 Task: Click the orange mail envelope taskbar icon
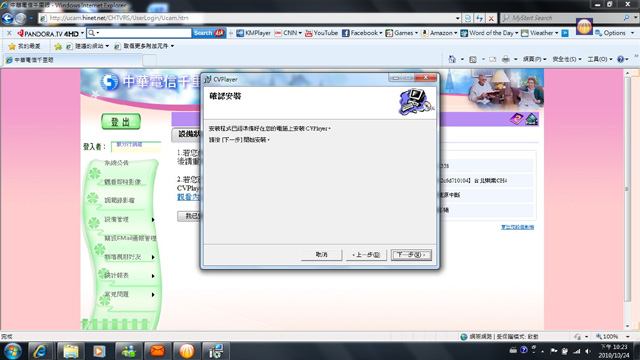[158, 351]
